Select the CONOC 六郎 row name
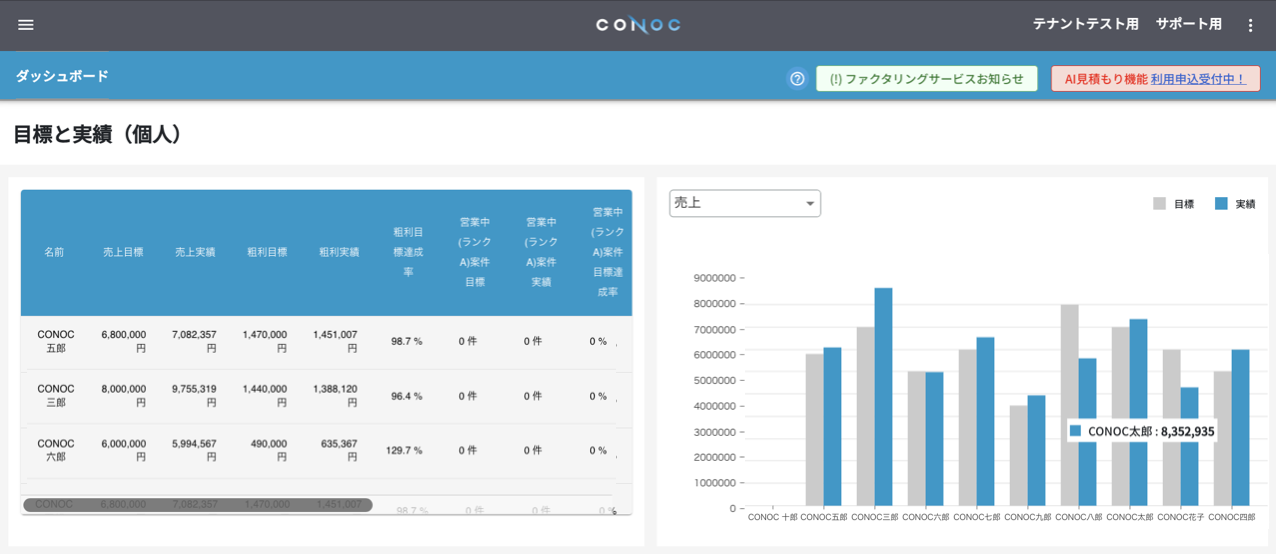 (56, 450)
